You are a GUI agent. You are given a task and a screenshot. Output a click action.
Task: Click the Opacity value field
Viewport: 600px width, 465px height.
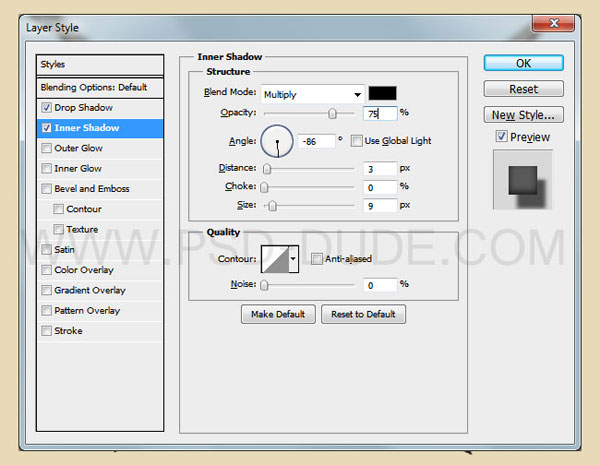[x=380, y=113]
